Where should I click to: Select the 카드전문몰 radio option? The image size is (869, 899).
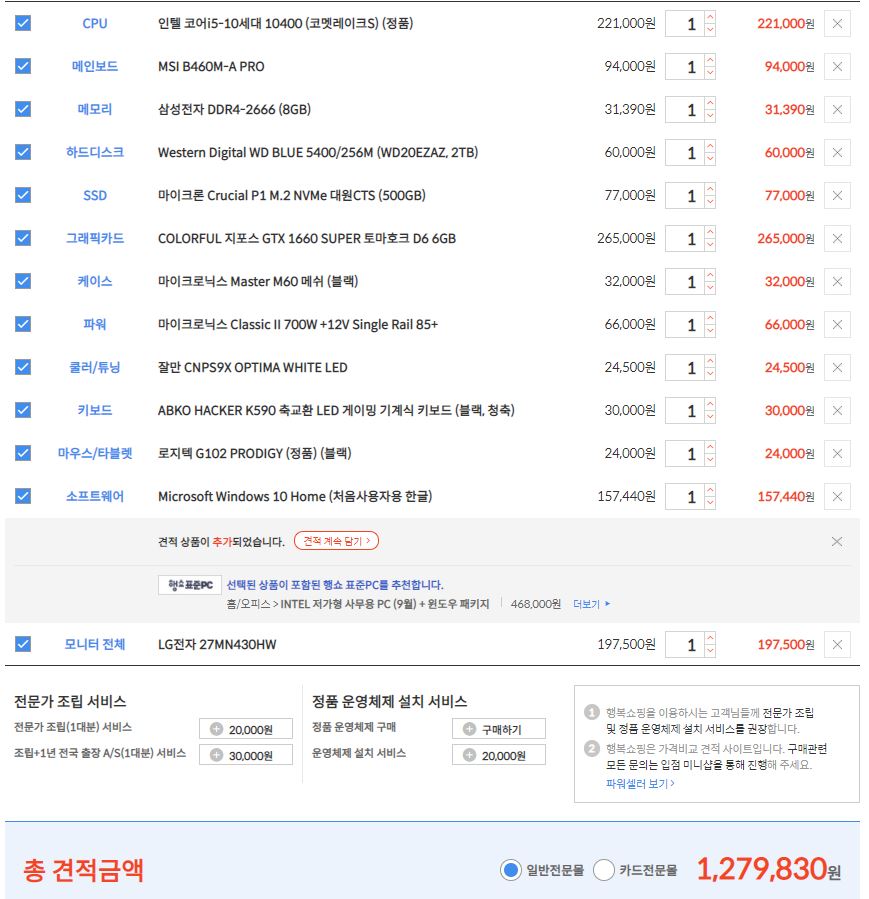tap(604, 870)
